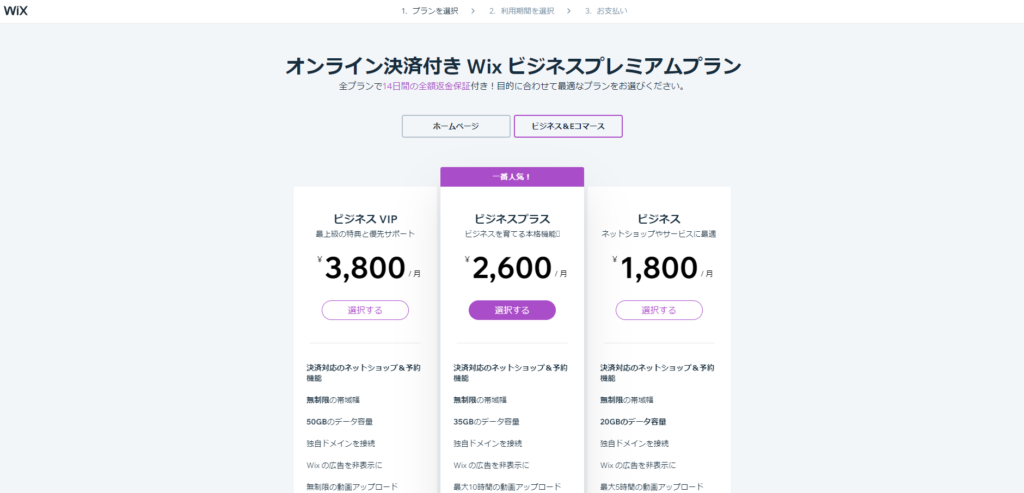Click 35GBのデータ容量 feature text
This screenshot has height=493, width=1024.
point(487,421)
